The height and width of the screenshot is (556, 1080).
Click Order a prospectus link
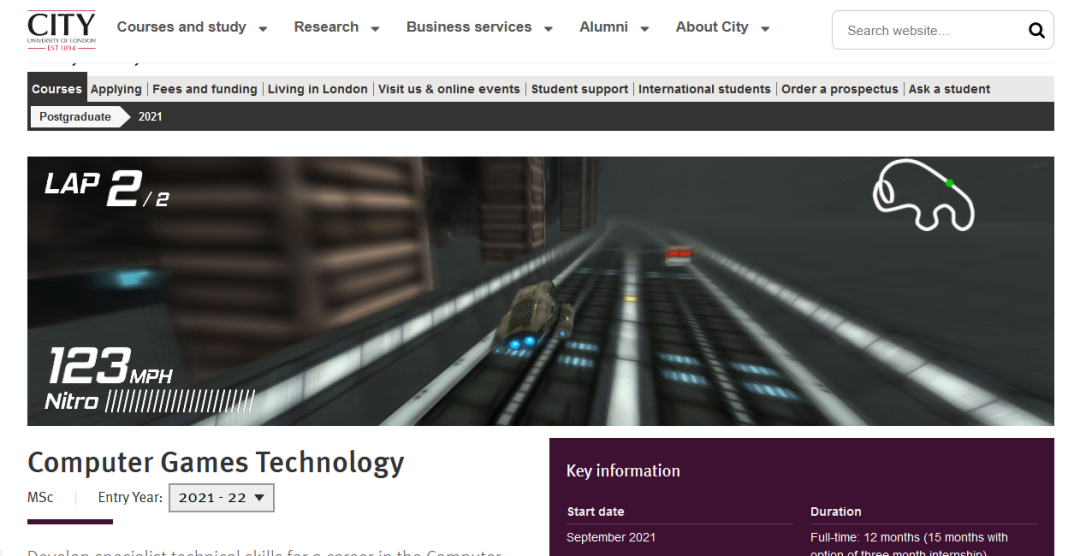840,89
